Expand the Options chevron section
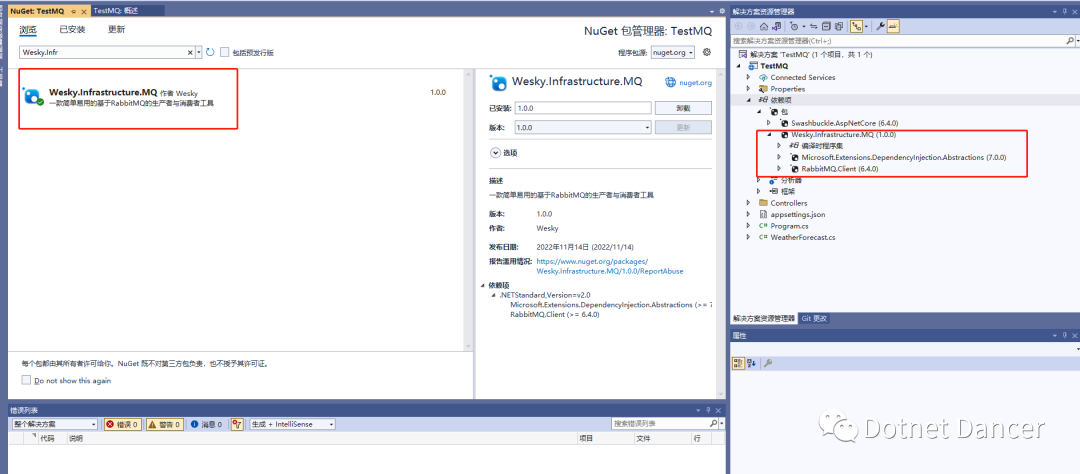The height and width of the screenshot is (474, 1080). tap(496, 153)
